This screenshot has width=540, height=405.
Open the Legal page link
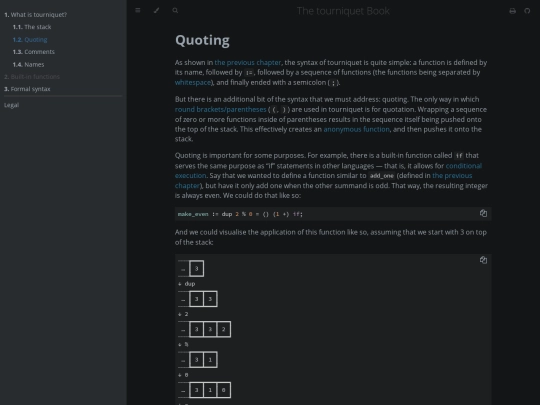click(x=11, y=105)
